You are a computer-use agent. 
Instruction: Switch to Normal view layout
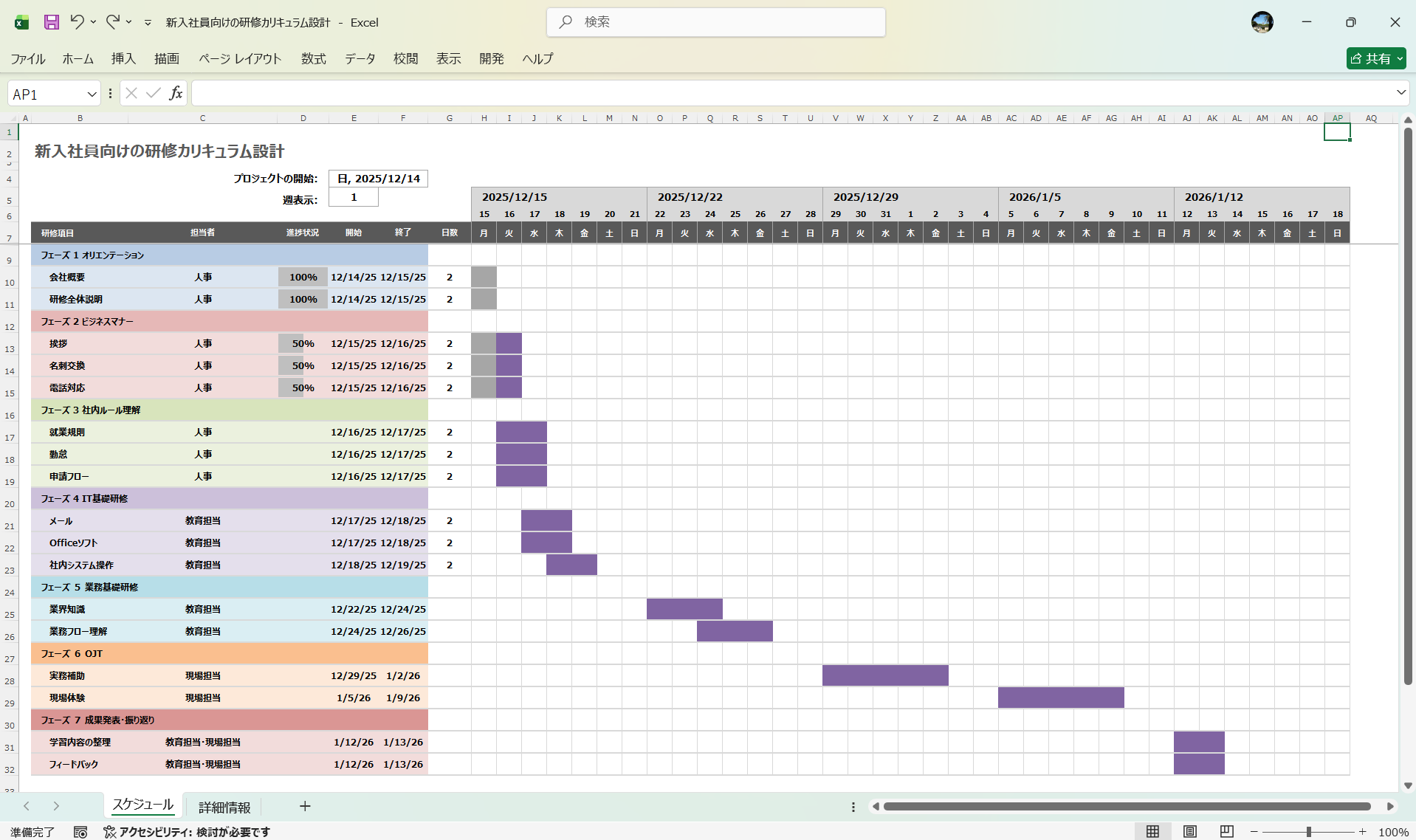tap(1152, 832)
